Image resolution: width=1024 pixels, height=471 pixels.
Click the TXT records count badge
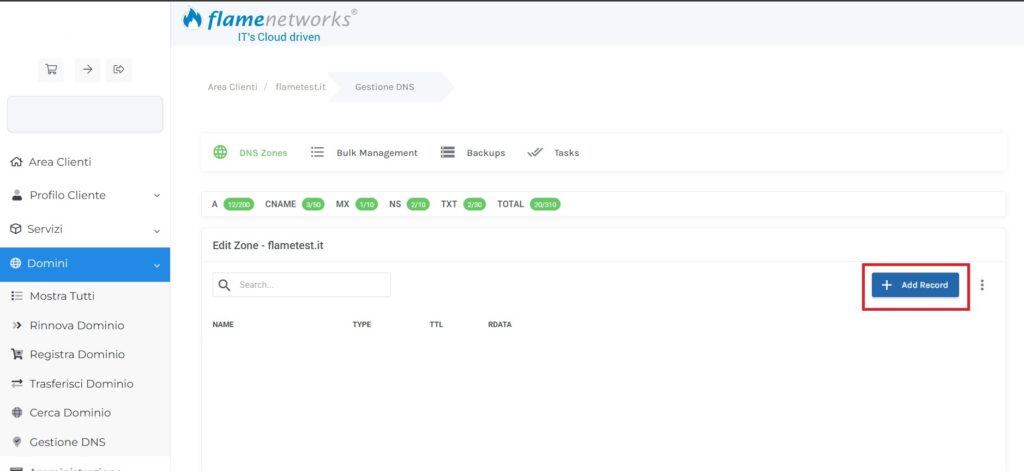(474, 204)
